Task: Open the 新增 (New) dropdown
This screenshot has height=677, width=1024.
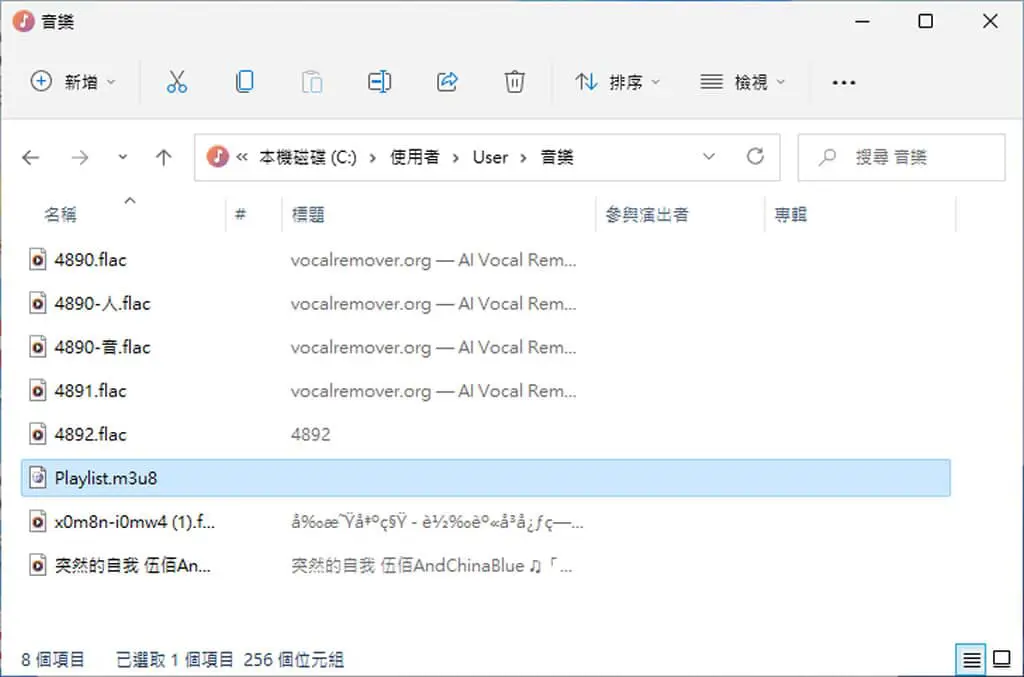Action: click(73, 82)
